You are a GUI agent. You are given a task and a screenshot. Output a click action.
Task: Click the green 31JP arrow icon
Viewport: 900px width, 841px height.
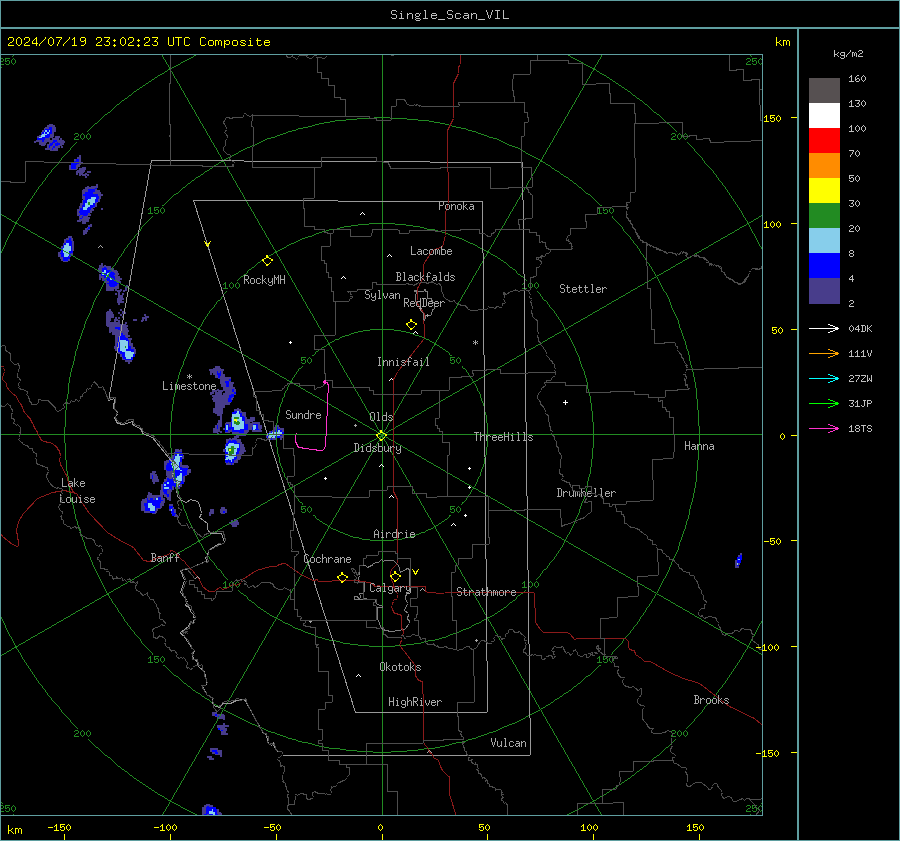click(824, 404)
